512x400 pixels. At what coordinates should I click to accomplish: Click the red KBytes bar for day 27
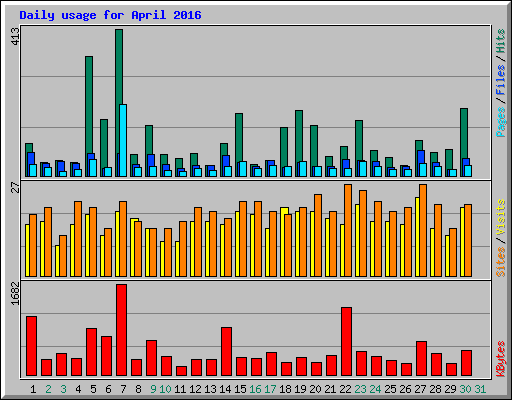point(421,359)
